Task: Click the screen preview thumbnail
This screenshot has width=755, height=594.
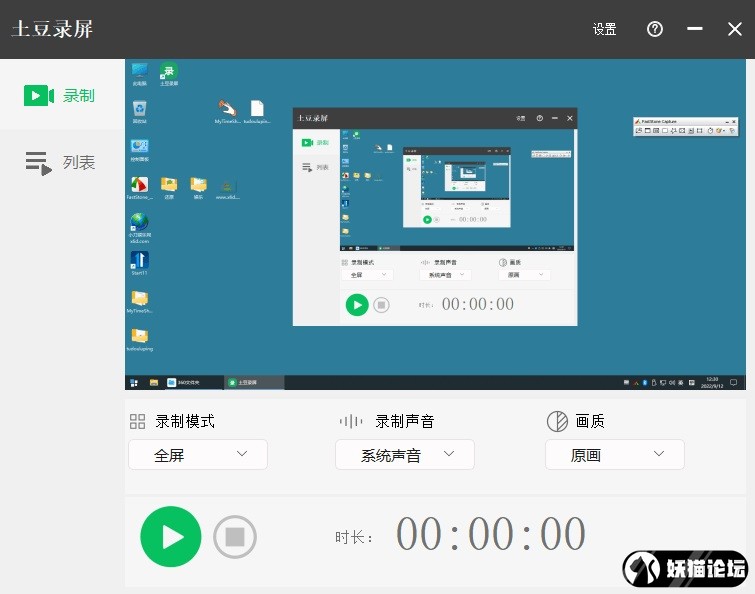Action: click(x=435, y=224)
